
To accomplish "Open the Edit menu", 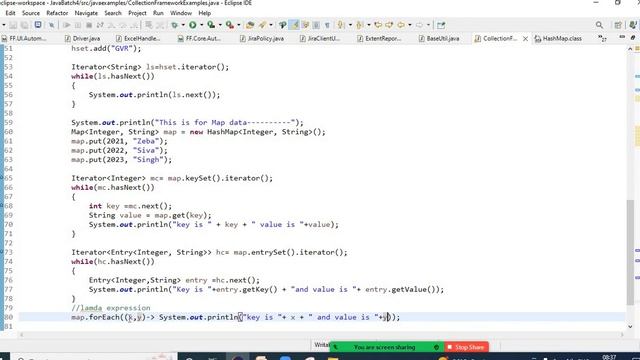I will pos(10,13).
